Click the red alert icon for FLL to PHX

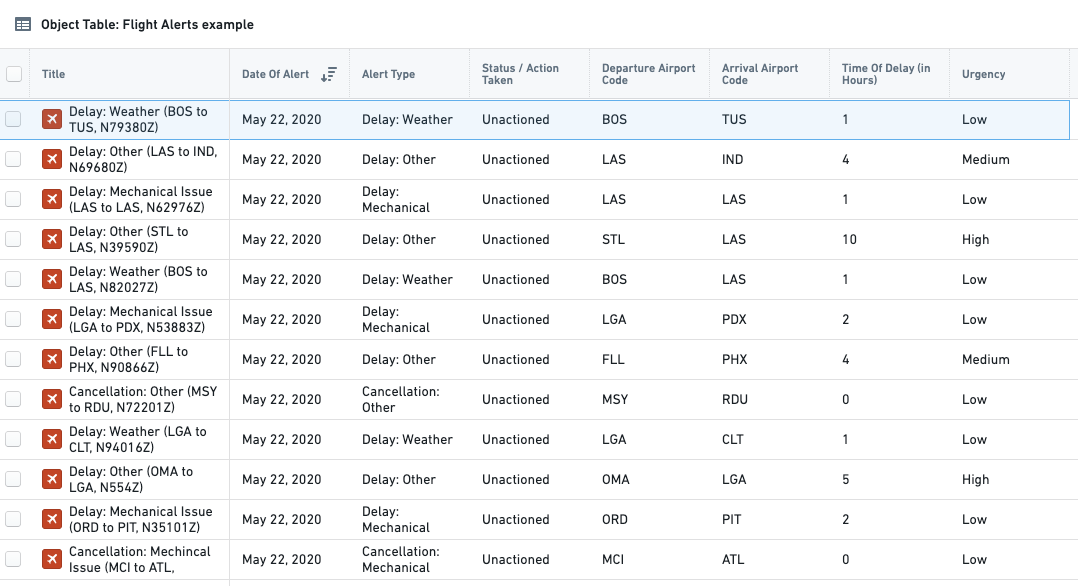click(x=52, y=359)
